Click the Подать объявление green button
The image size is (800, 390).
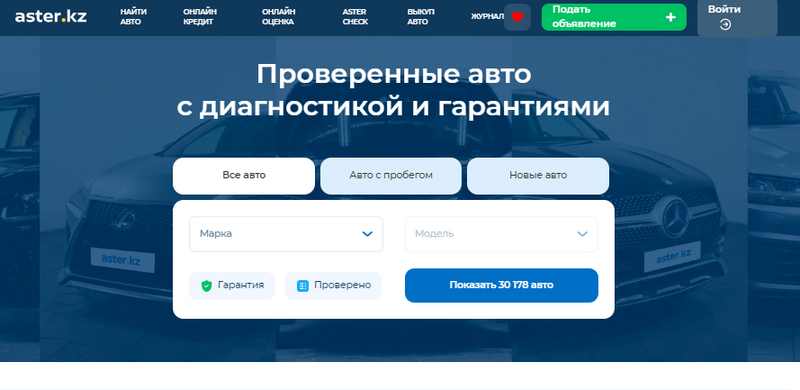click(x=614, y=17)
